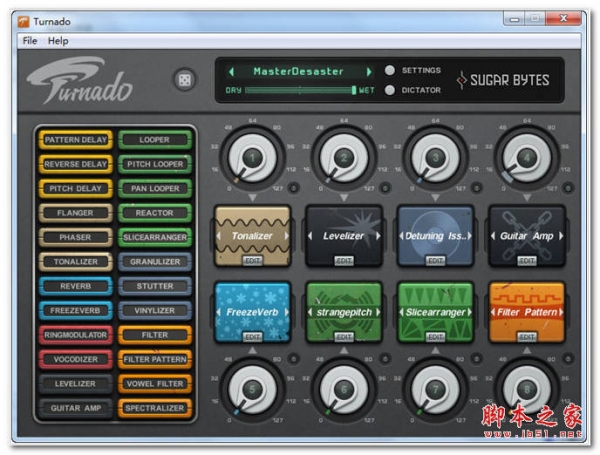Toggle small LED button above knob 5
Screen dimensions: 600x455
click(x=293, y=359)
